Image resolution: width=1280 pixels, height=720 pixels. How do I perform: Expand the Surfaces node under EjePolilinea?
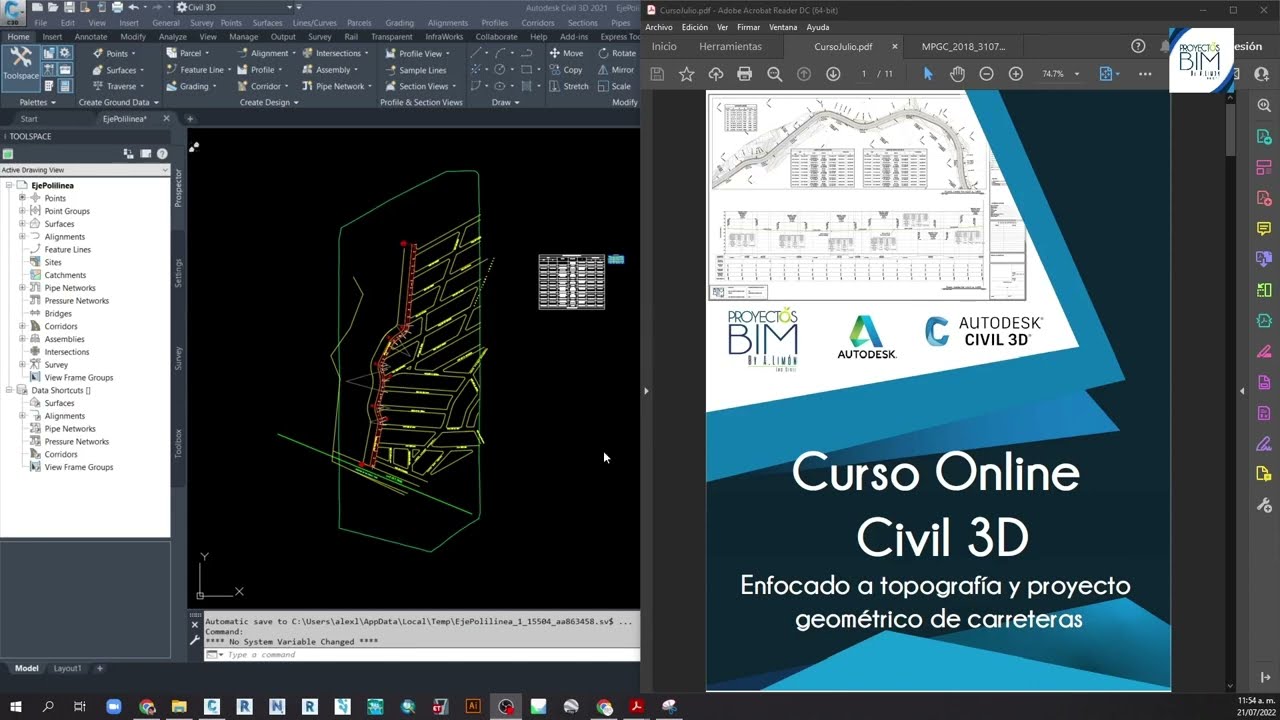tap(22, 224)
